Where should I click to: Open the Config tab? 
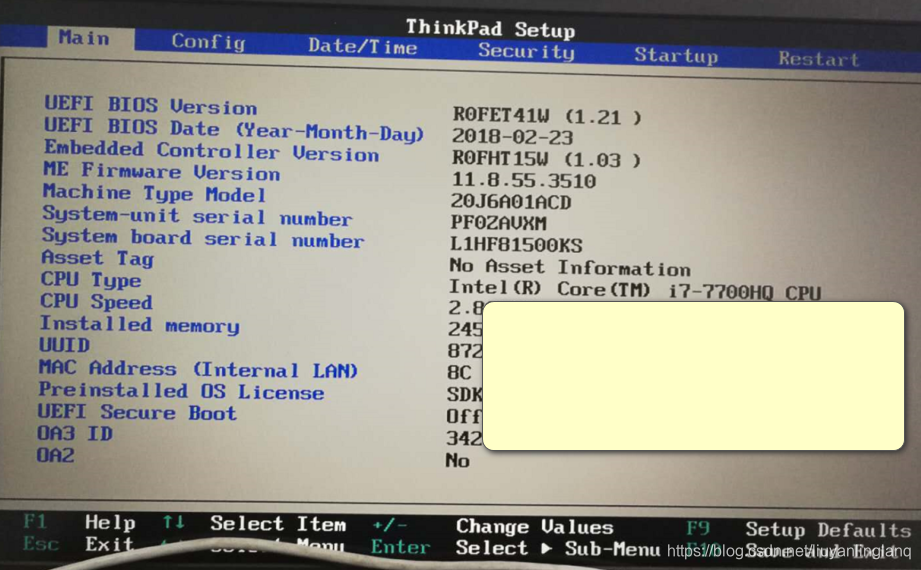[x=209, y=42]
